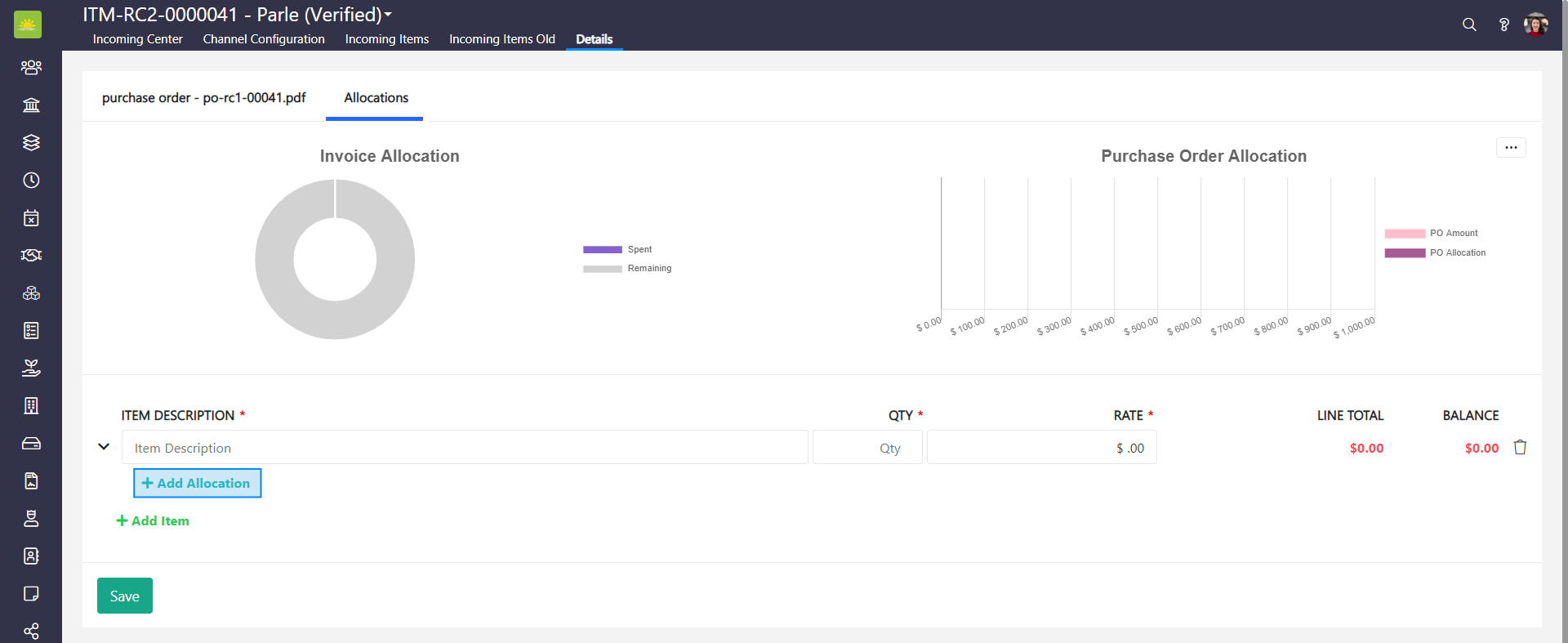Click the search magnifier icon
Screen dimensions: 1568x643
(x=1469, y=25)
